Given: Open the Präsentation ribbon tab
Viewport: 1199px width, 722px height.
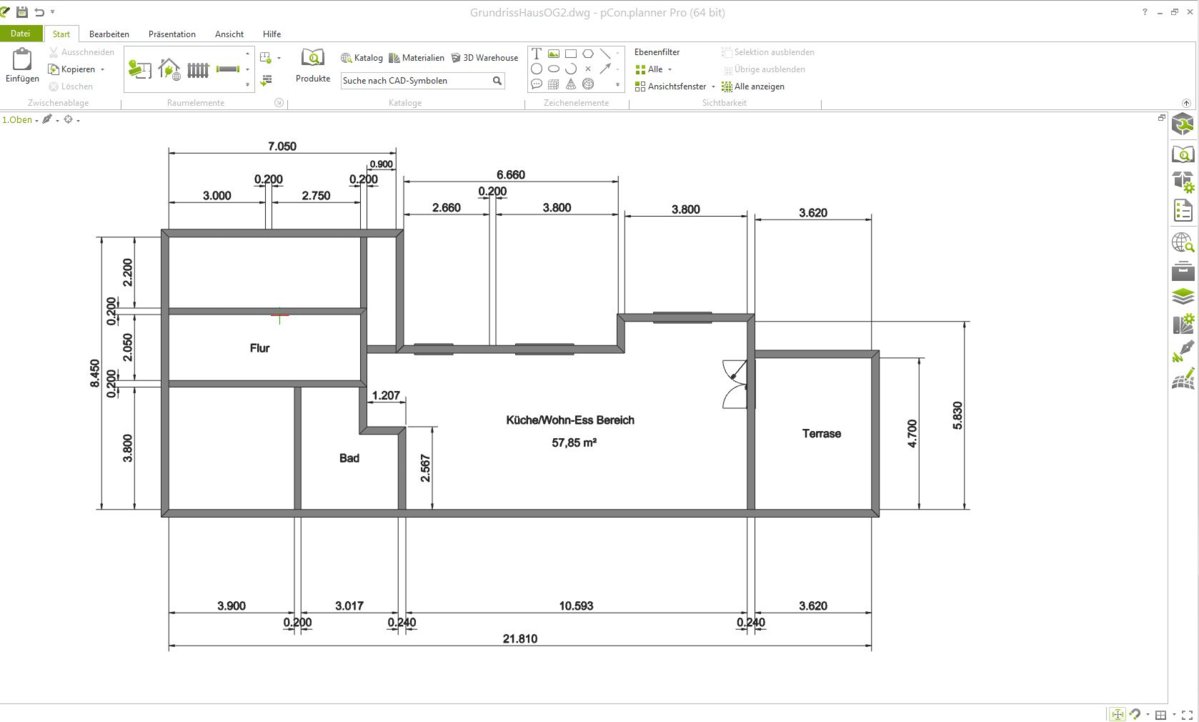Looking at the screenshot, I should click(172, 34).
